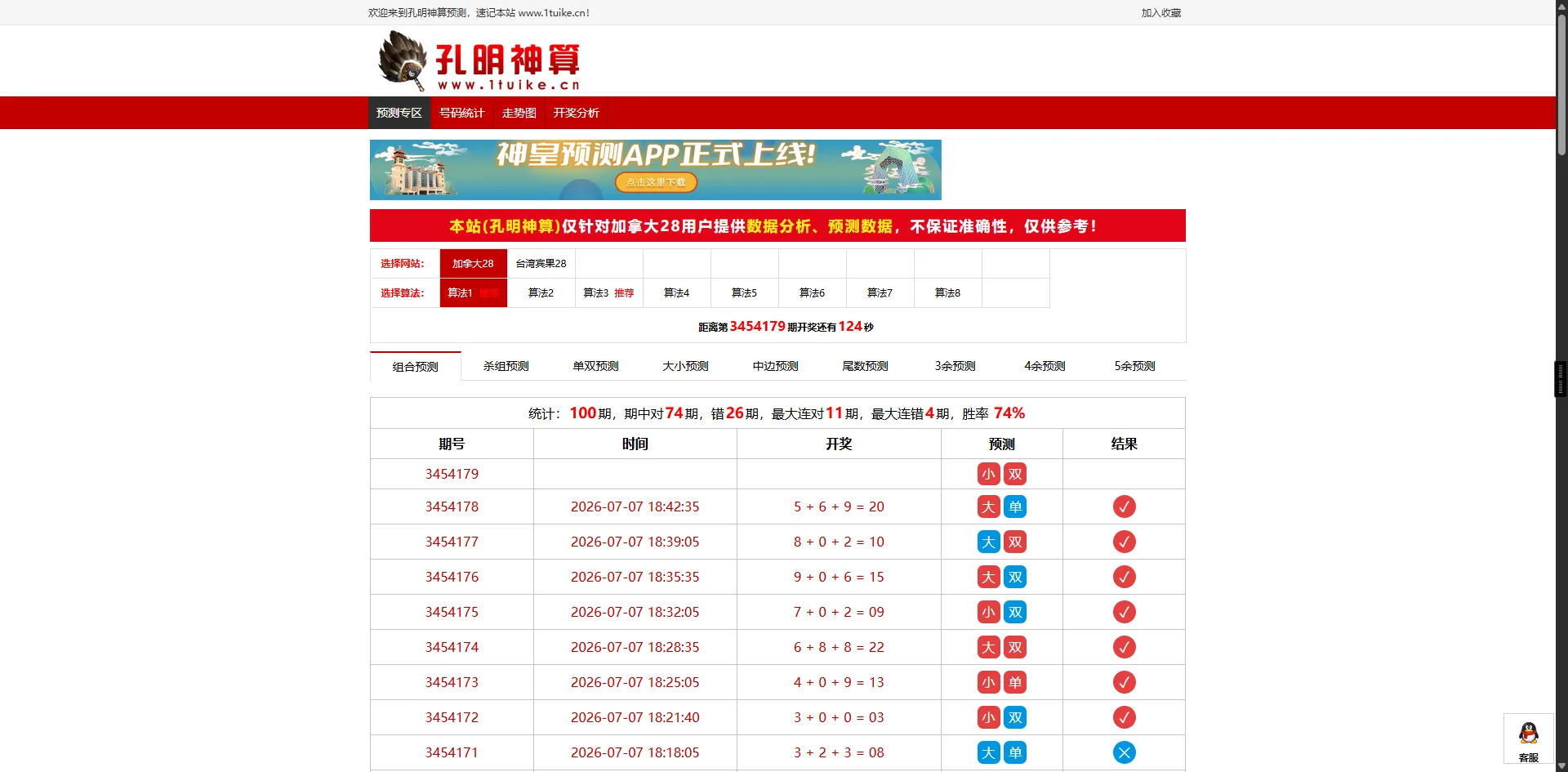1568x772 pixels.
Task: Click the 双 badge in row 3454174
Action: point(1015,647)
